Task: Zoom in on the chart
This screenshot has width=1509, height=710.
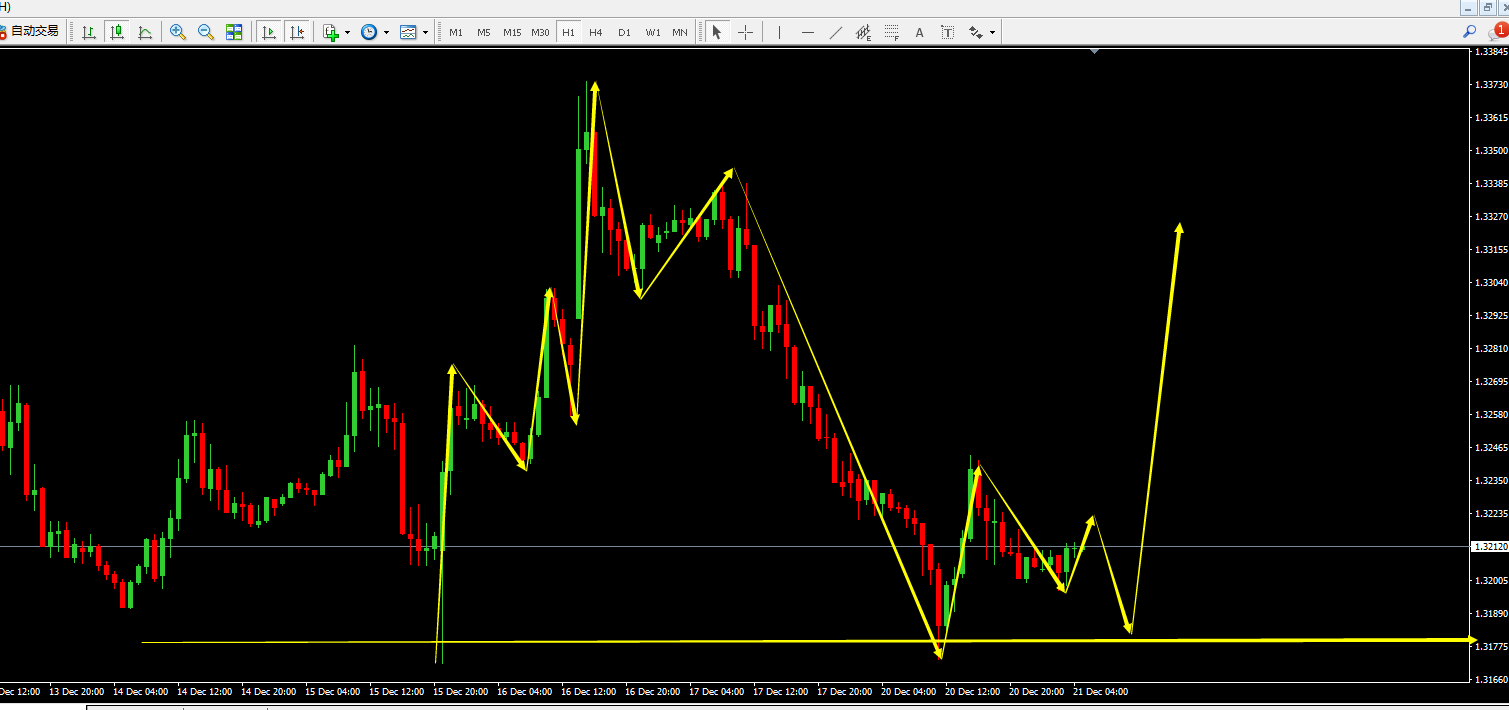Action: click(x=178, y=32)
